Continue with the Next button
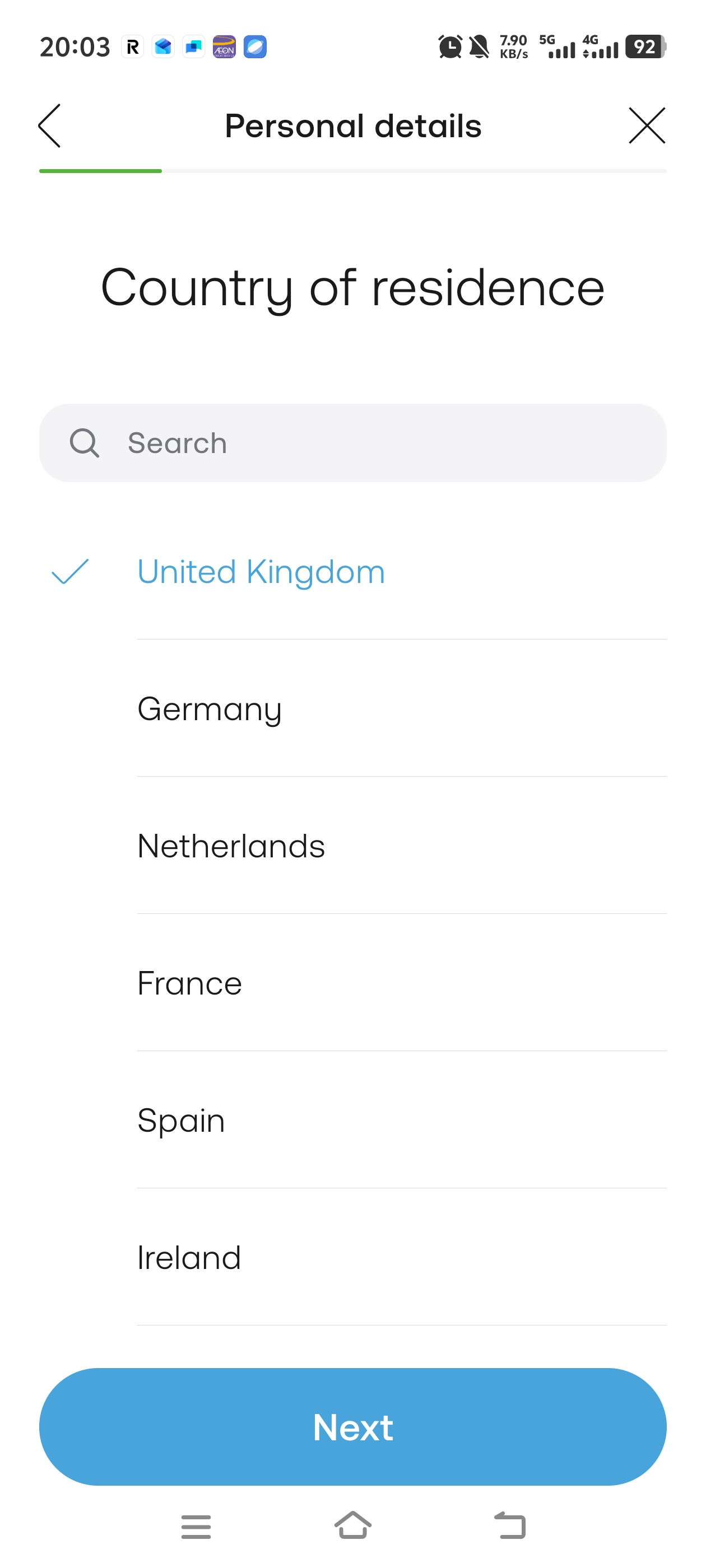This screenshot has height=1568, width=706. (352, 1427)
